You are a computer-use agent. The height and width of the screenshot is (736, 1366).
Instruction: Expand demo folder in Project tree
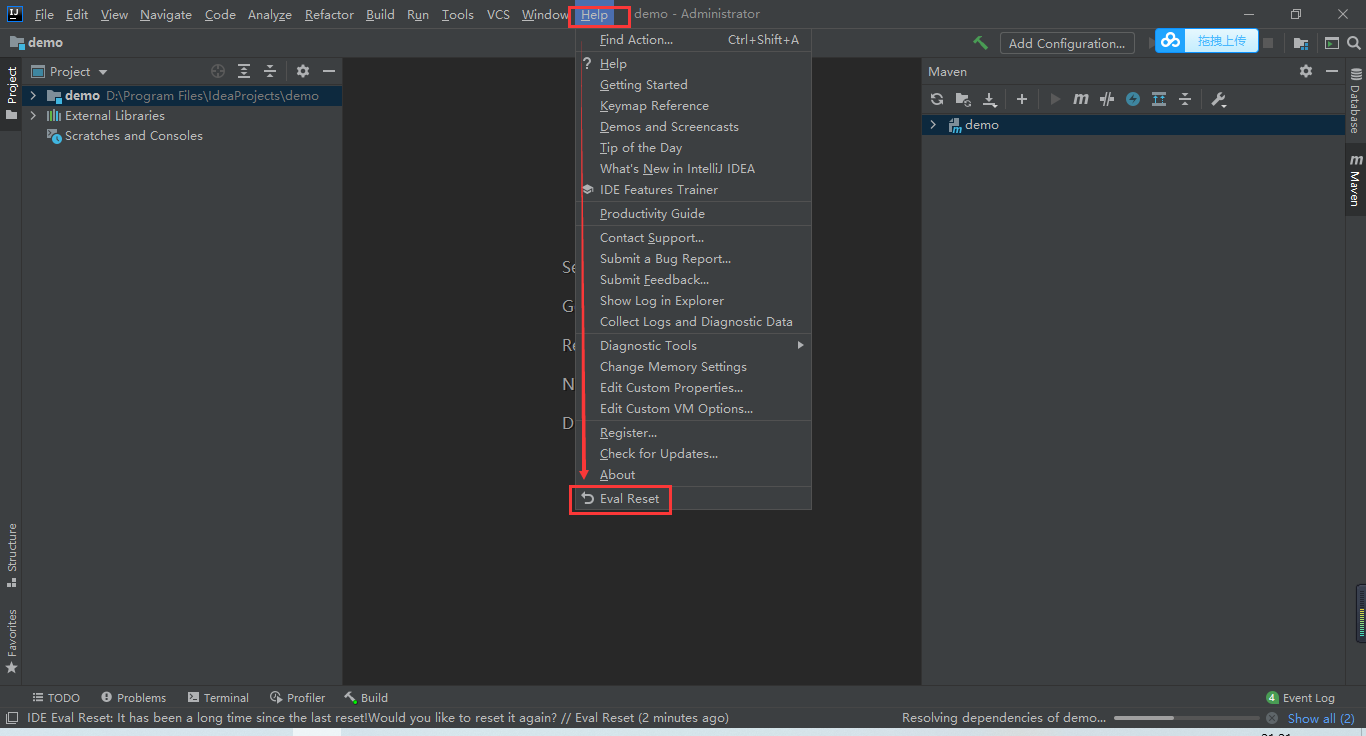coord(33,96)
